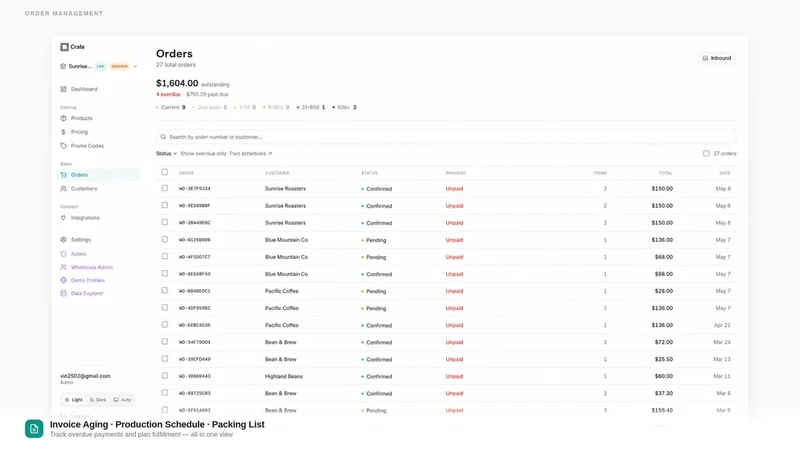This screenshot has height=450, width=800.
Task: Click customer Highland Beans
Action: pyautogui.click(x=284, y=377)
